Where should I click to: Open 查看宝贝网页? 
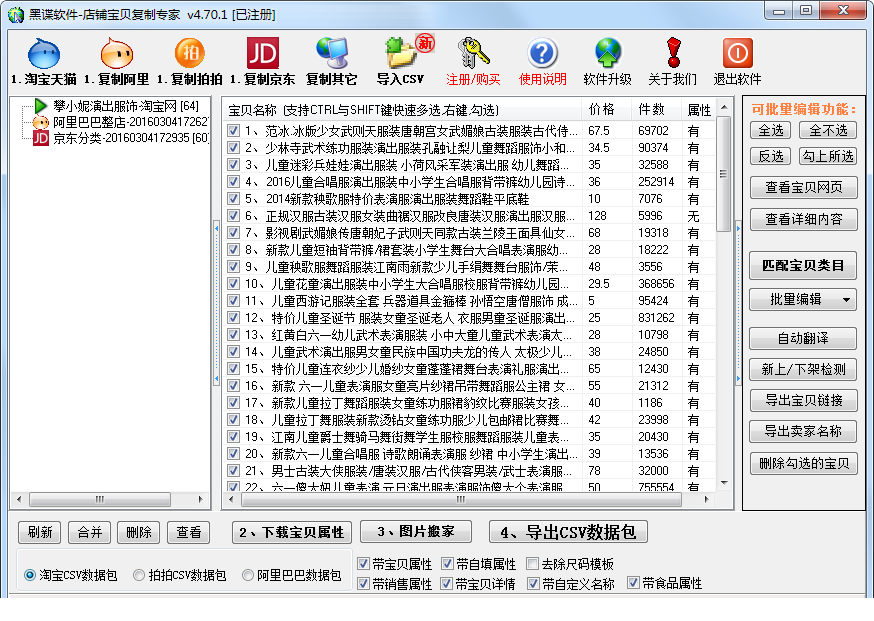803,187
